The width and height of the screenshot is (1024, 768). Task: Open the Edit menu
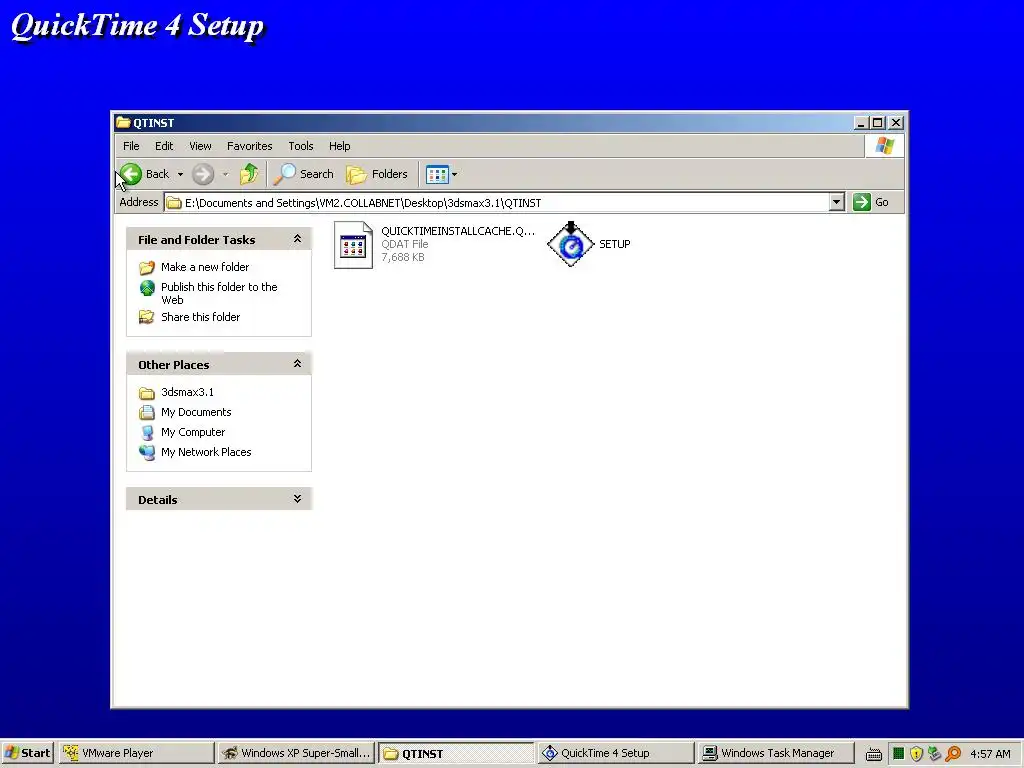point(164,146)
